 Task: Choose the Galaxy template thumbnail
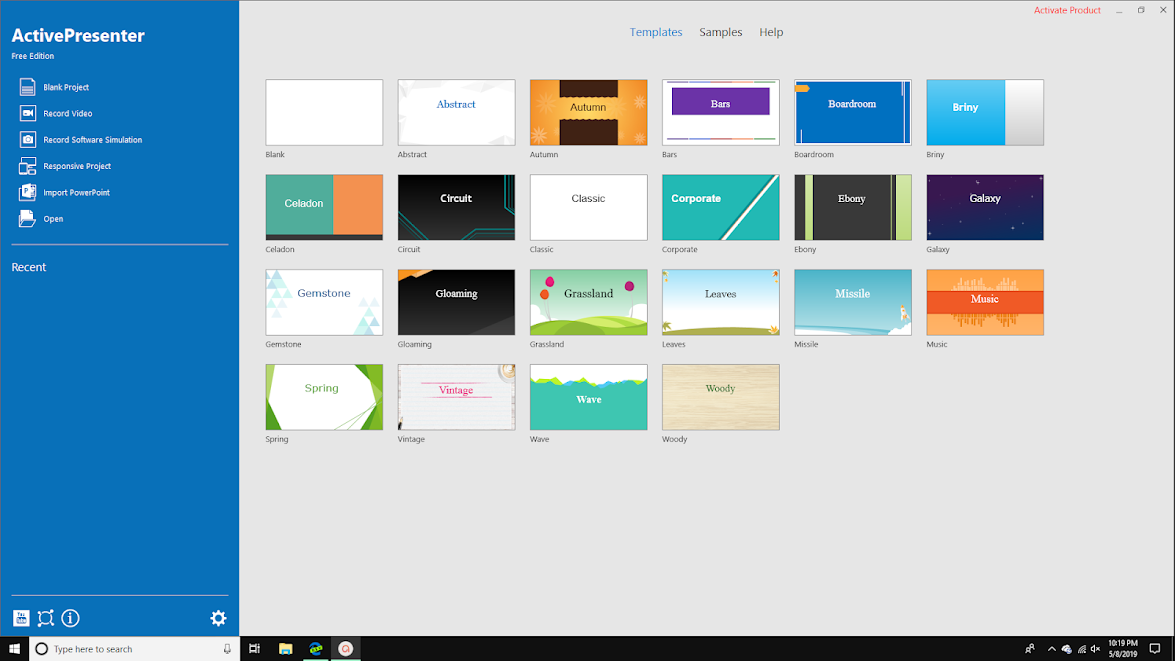coord(984,207)
